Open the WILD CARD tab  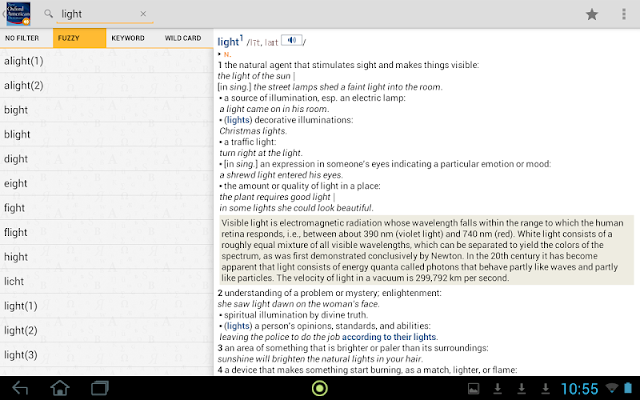pyautogui.click(x=183, y=38)
